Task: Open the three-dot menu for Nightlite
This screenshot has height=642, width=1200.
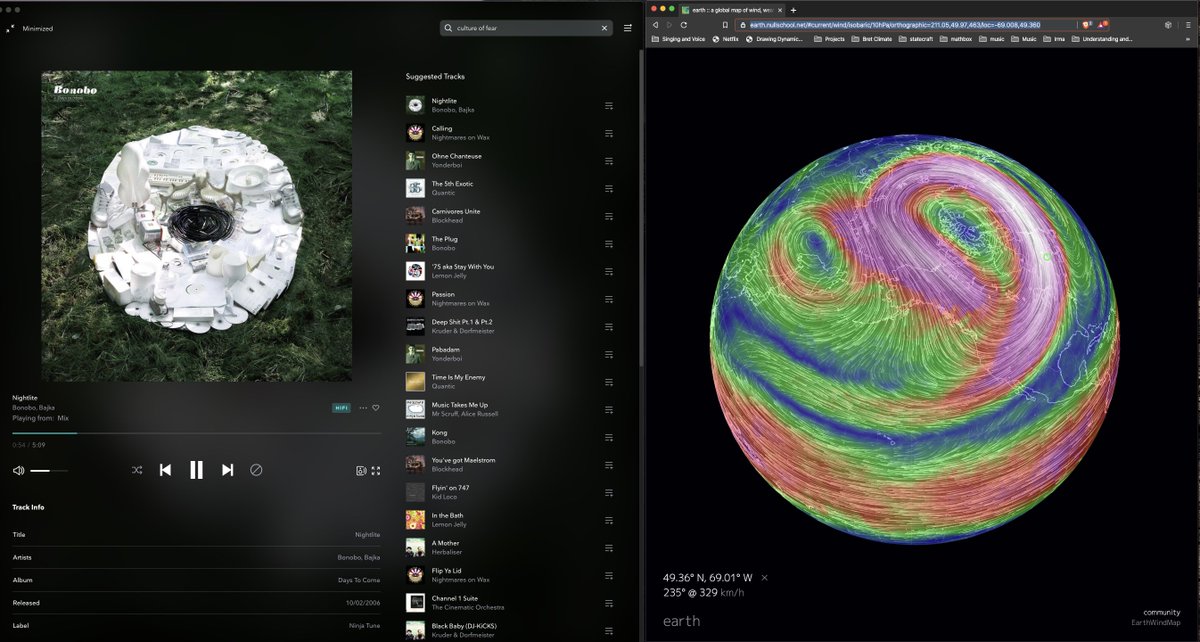Action: click(x=363, y=408)
